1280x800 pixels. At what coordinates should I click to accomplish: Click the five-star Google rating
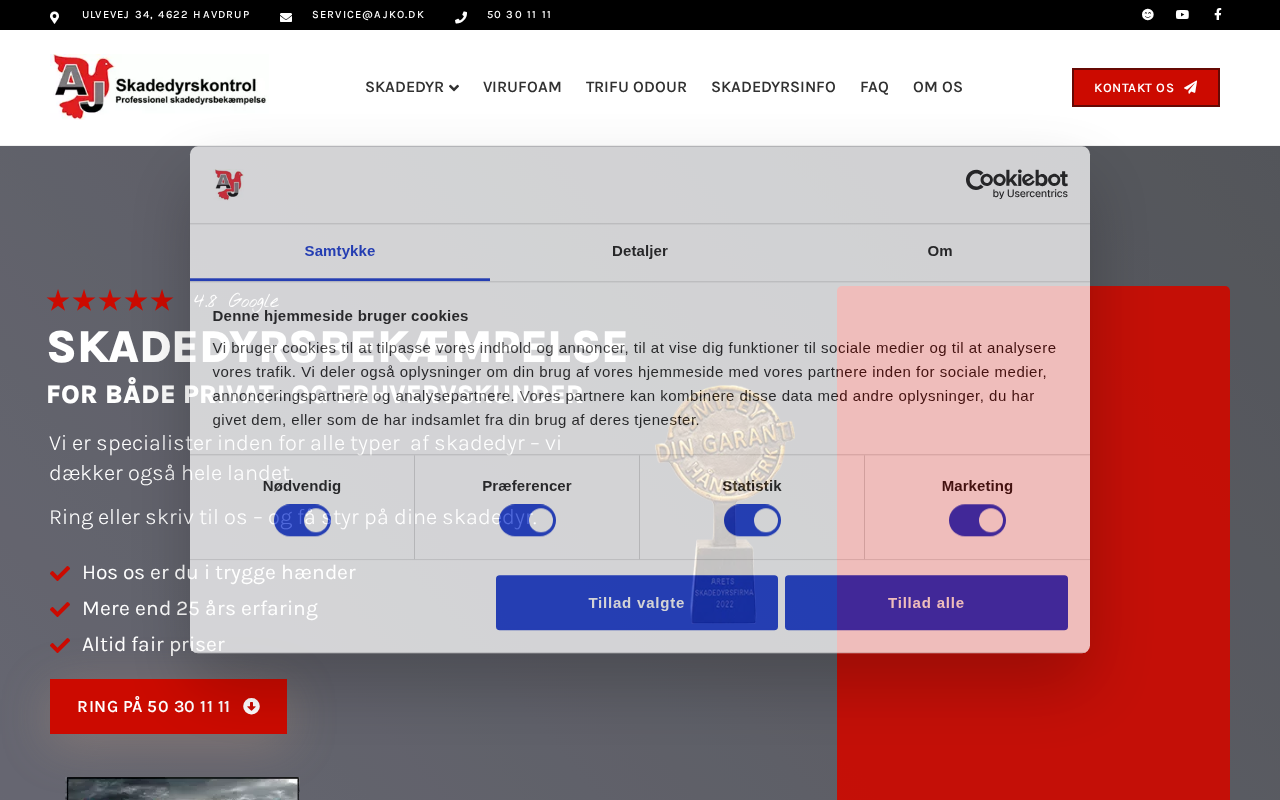coord(110,300)
